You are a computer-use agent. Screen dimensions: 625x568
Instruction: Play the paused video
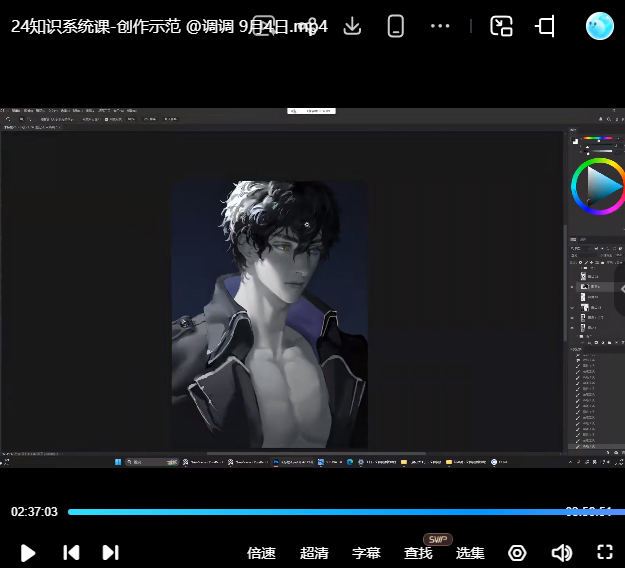pos(28,553)
